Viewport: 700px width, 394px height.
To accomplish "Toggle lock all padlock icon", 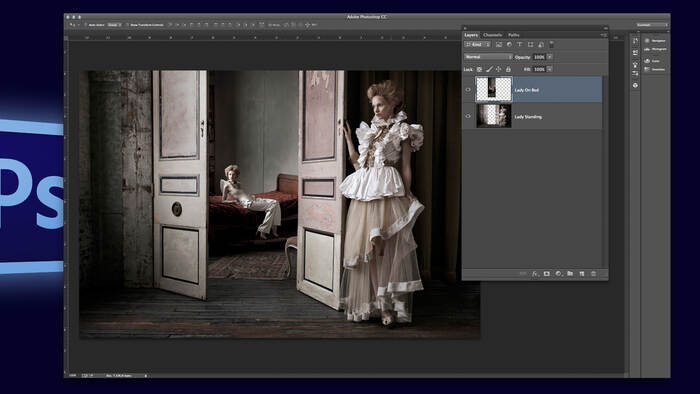I will (x=508, y=69).
